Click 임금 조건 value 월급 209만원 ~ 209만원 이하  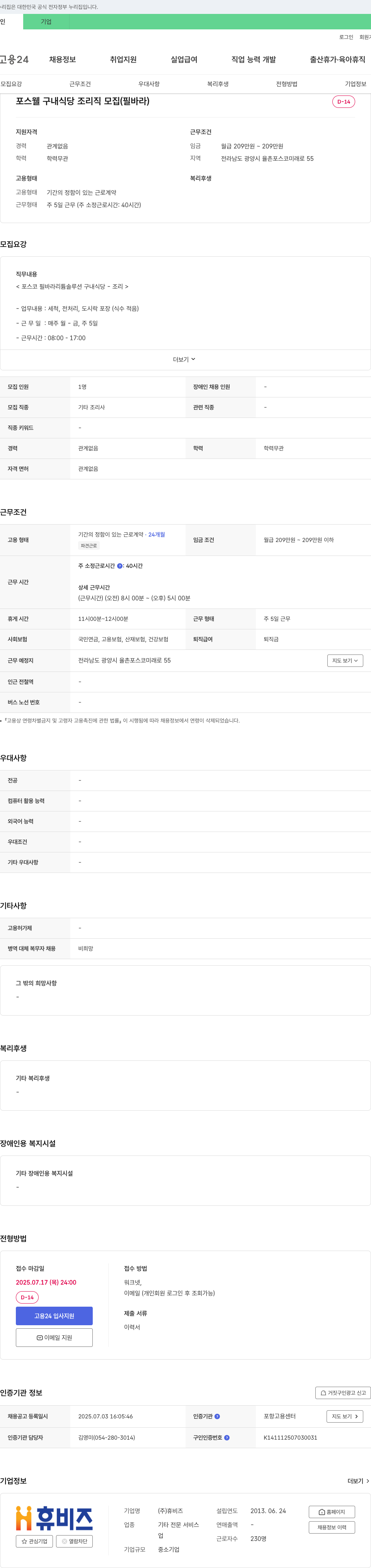299,540
